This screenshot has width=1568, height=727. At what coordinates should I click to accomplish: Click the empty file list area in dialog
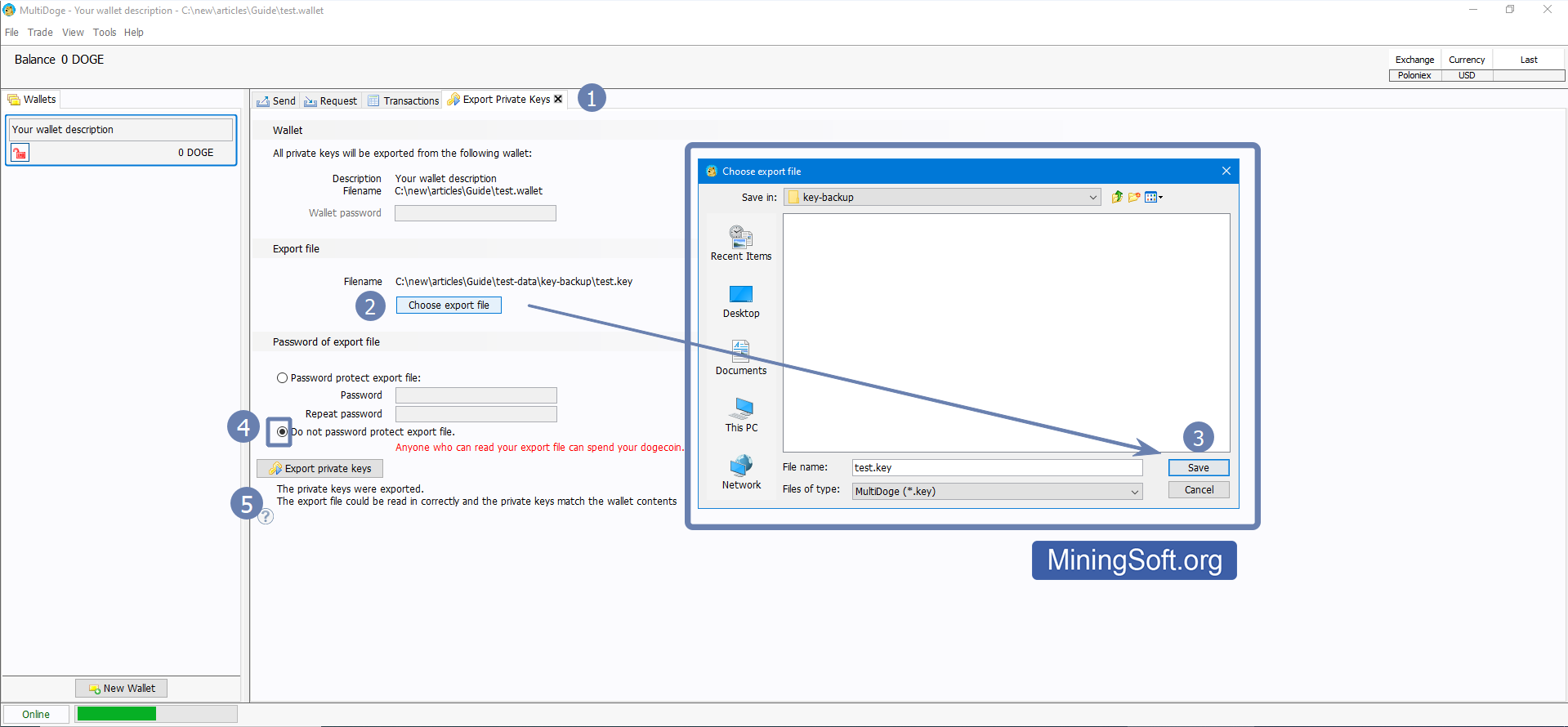tap(1006, 333)
